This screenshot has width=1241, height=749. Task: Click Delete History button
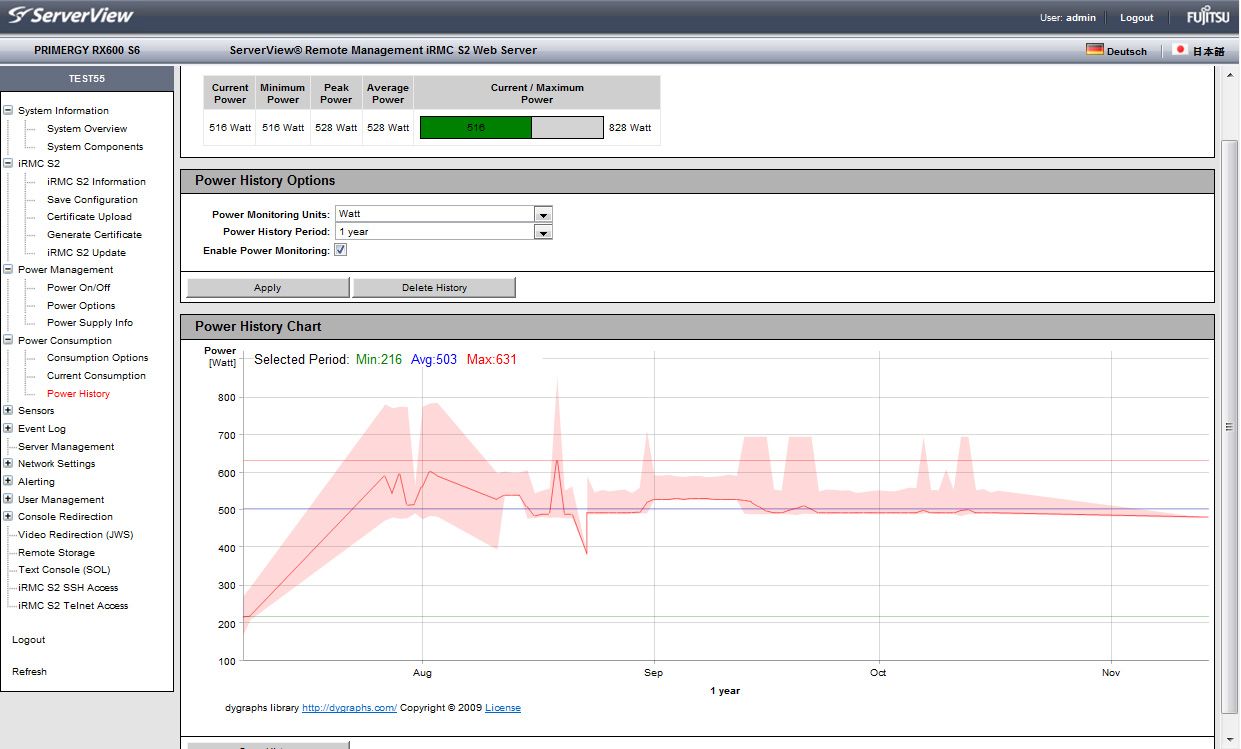pyautogui.click(x=434, y=288)
